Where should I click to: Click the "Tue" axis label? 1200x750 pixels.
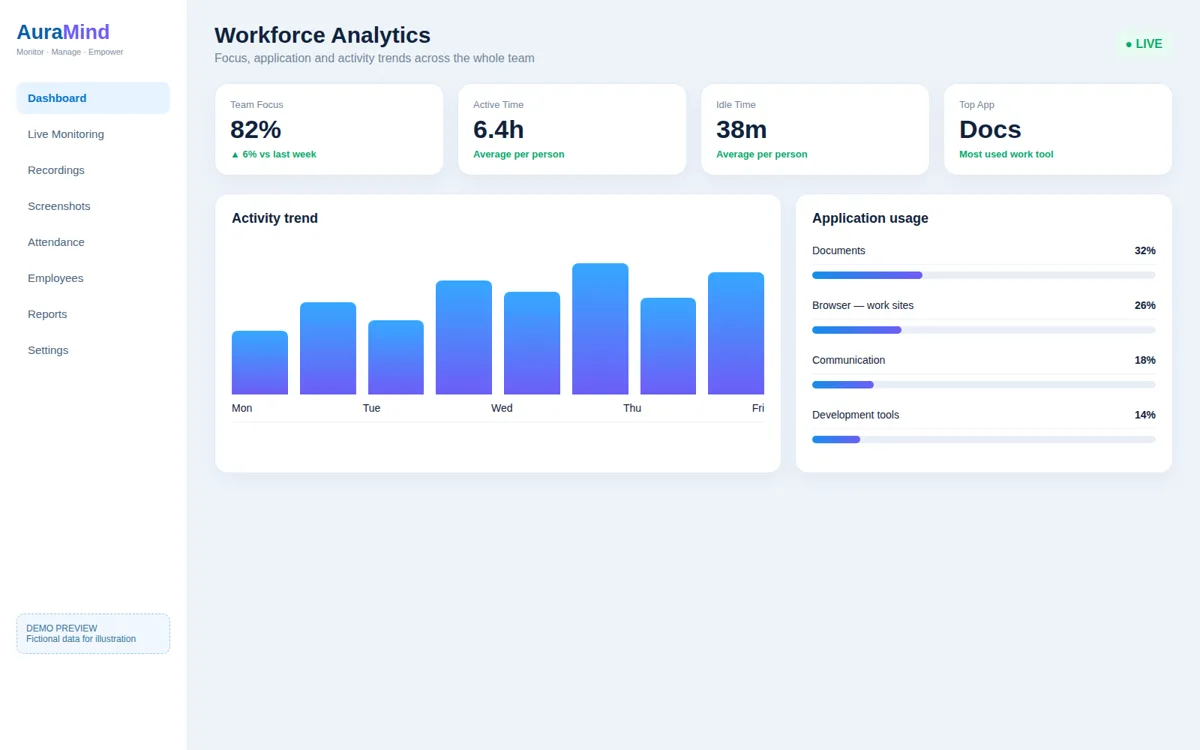[x=372, y=408]
